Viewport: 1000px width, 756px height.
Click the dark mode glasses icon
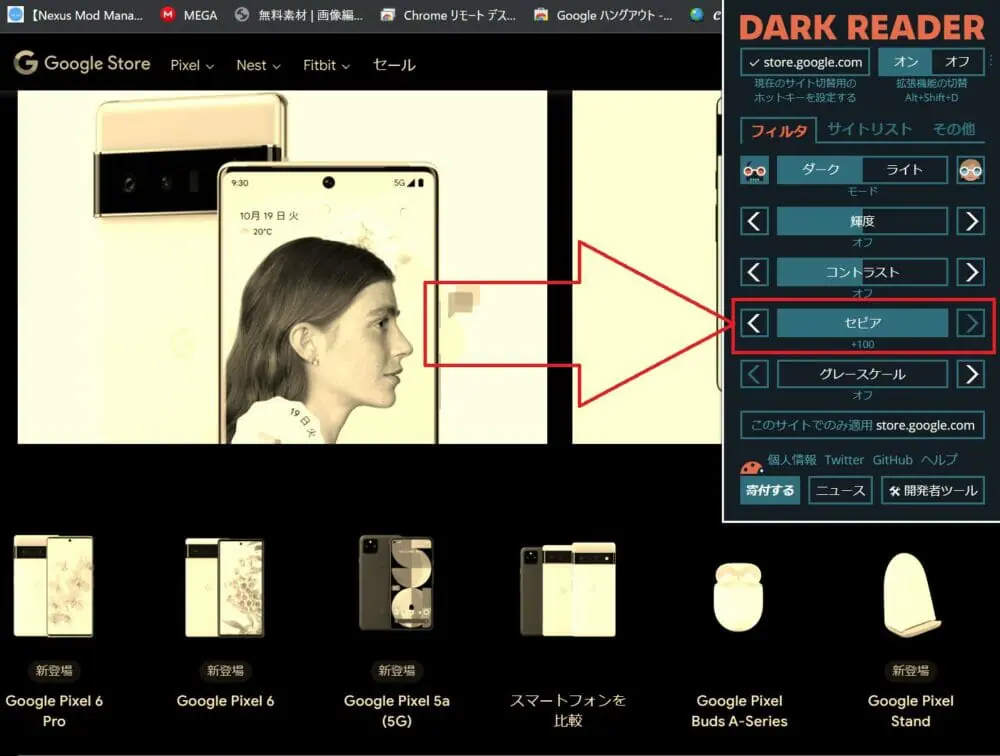pyautogui.click(x=754, y=170)
